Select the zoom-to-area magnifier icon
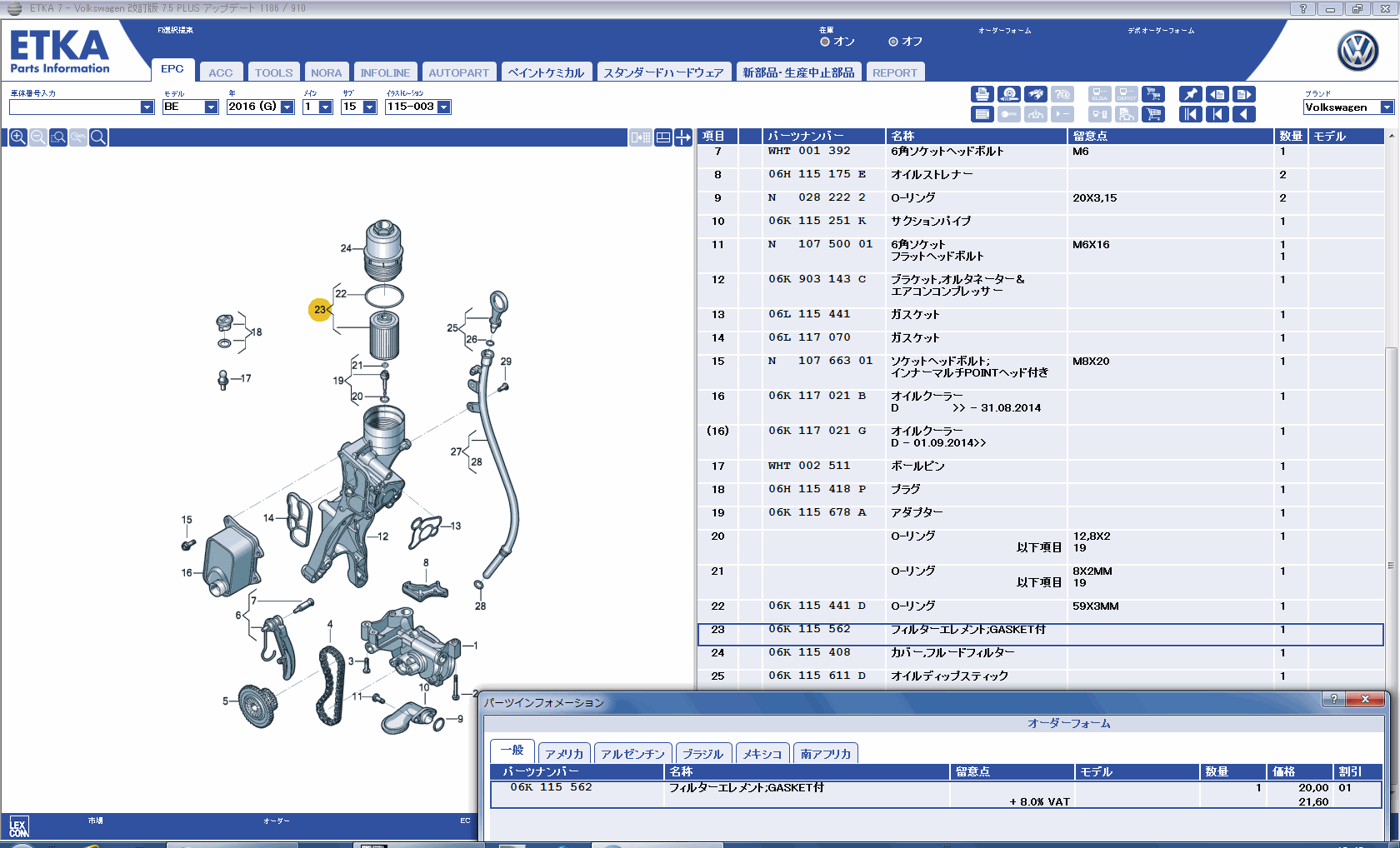 57,137
